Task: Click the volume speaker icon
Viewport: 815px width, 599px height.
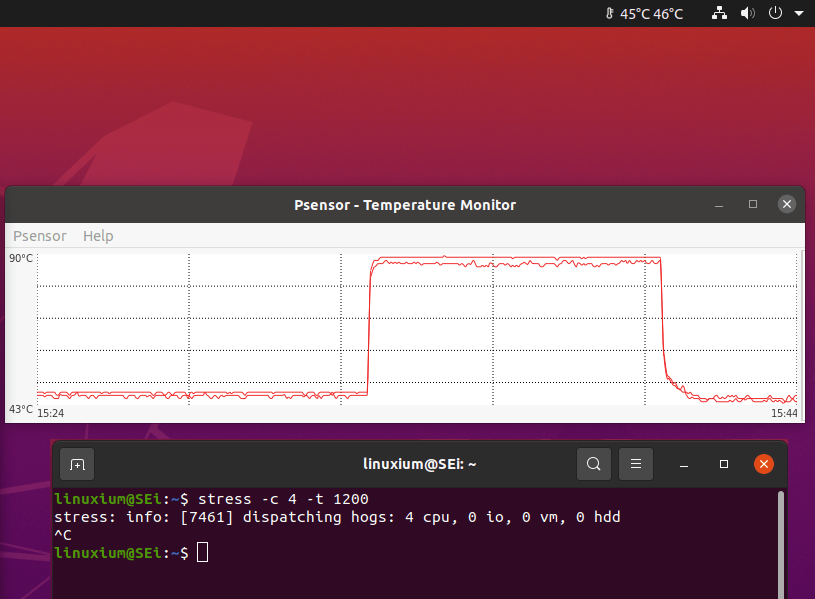Action: (747, 13)
